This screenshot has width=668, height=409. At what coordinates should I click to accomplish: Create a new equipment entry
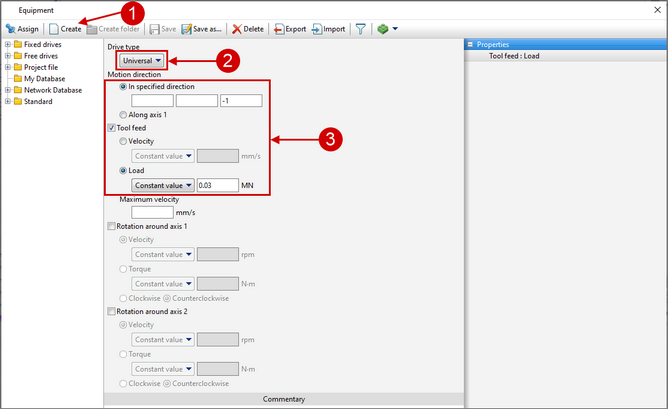[64, 29]
